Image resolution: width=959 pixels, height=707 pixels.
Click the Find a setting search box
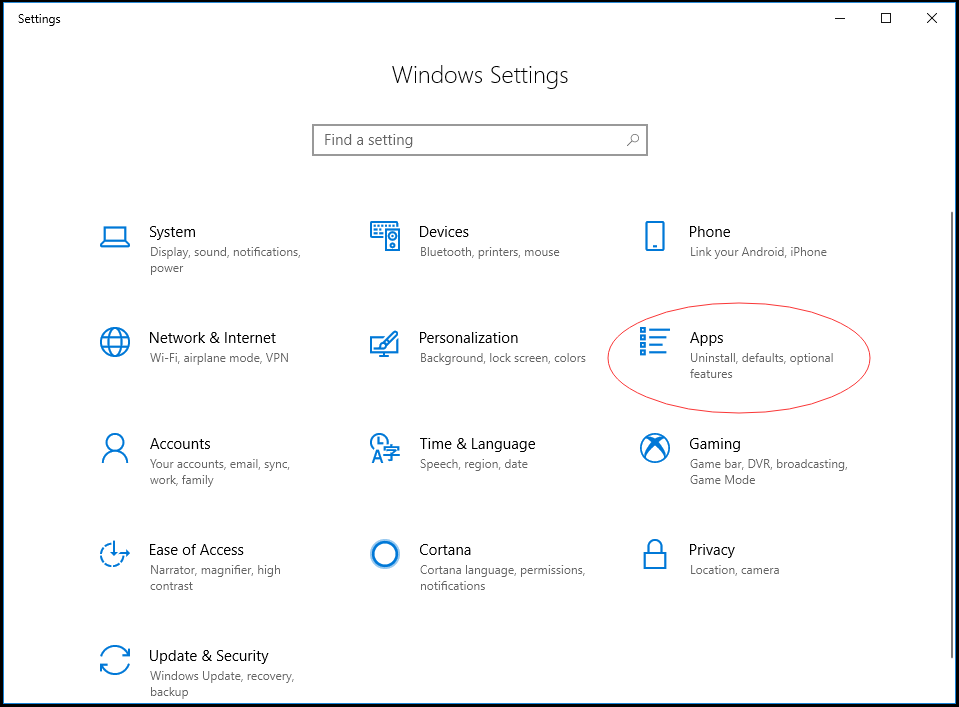(x=480, y=140)
